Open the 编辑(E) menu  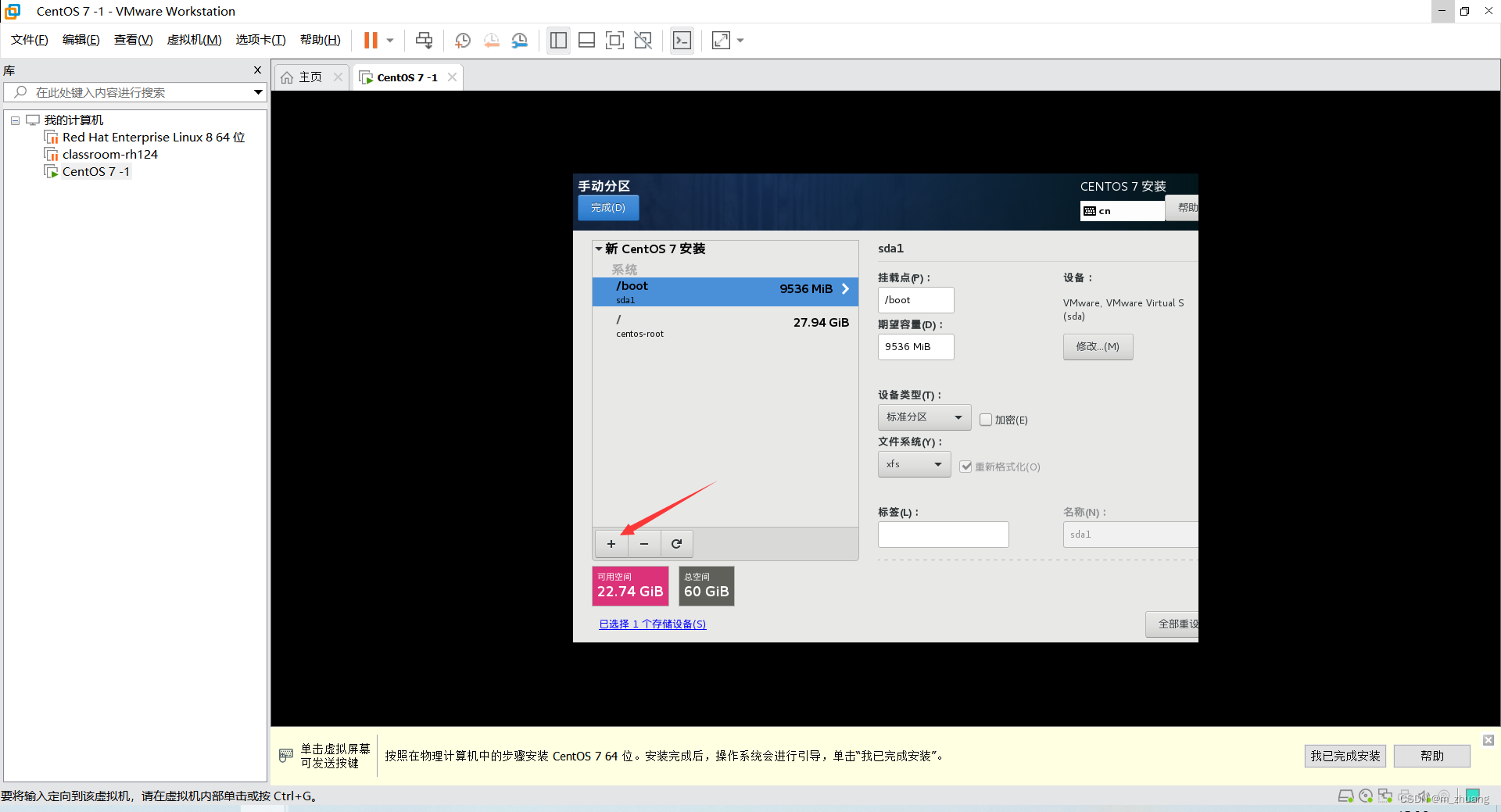click(81, 40)
